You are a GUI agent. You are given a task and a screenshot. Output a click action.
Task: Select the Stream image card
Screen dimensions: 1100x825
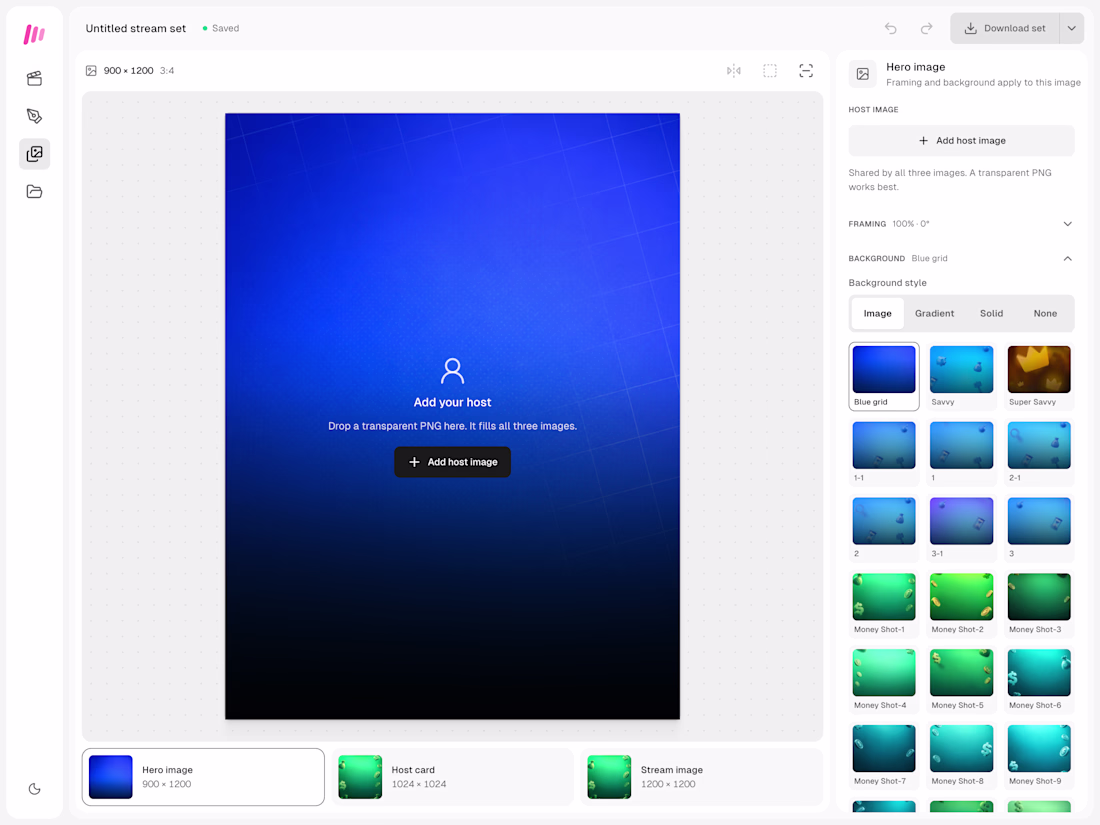tap(702, 777)
